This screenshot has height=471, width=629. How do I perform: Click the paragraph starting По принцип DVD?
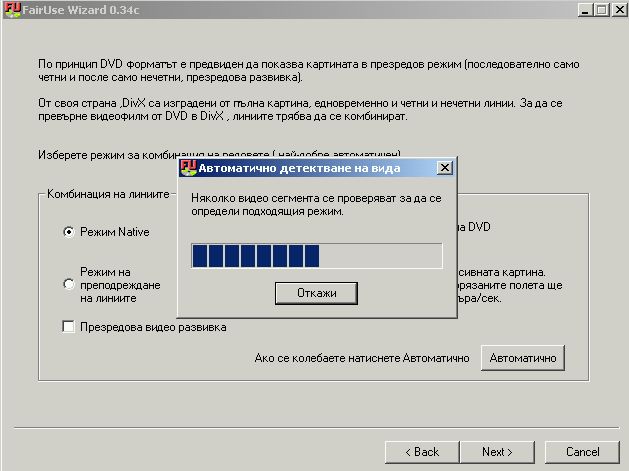[308, 71]
